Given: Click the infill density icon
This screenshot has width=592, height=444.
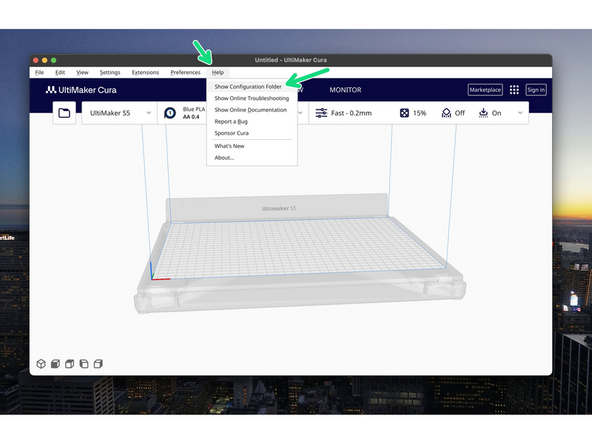Looking at the screenshot, I should (x=404, y=113).
